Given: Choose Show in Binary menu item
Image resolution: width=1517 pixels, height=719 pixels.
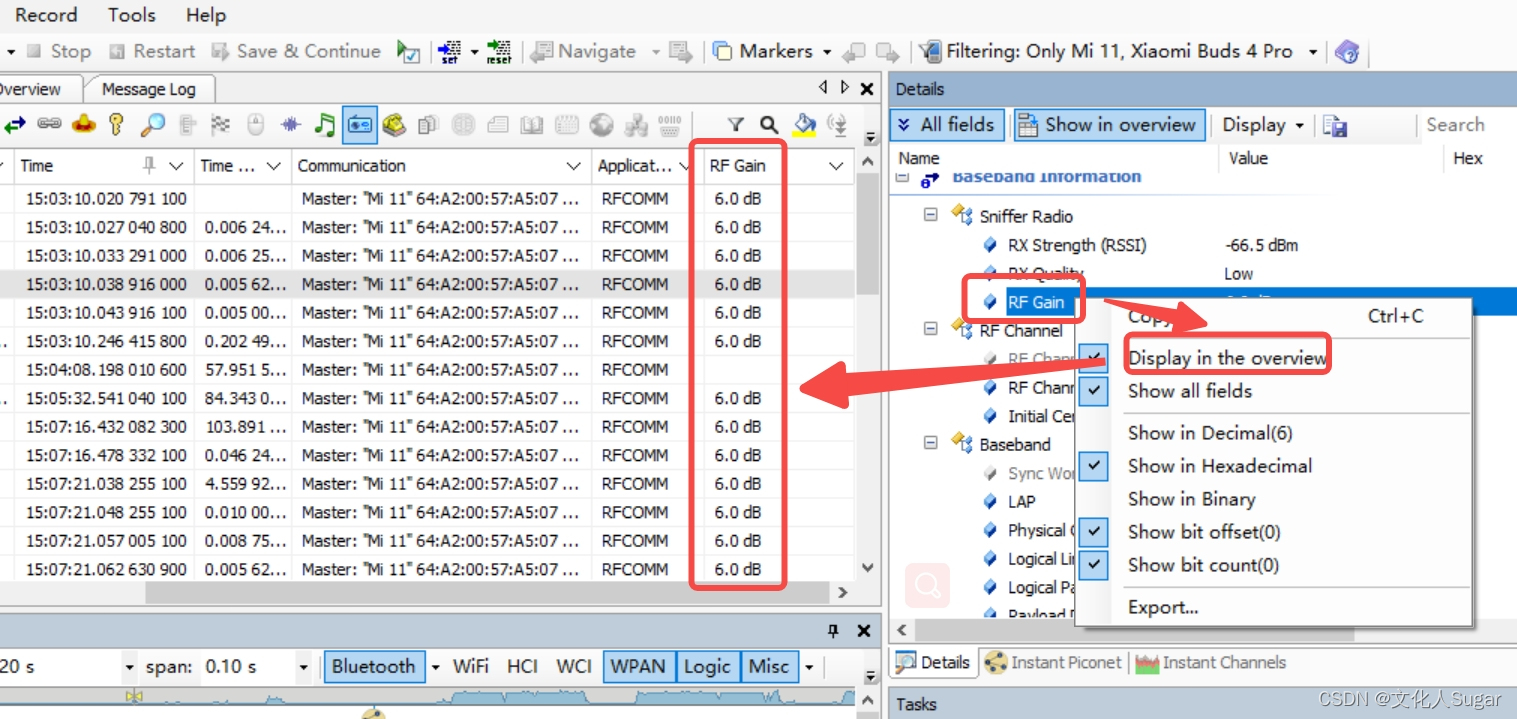Looking at the screenshot, I should (x=1191, y=499).
